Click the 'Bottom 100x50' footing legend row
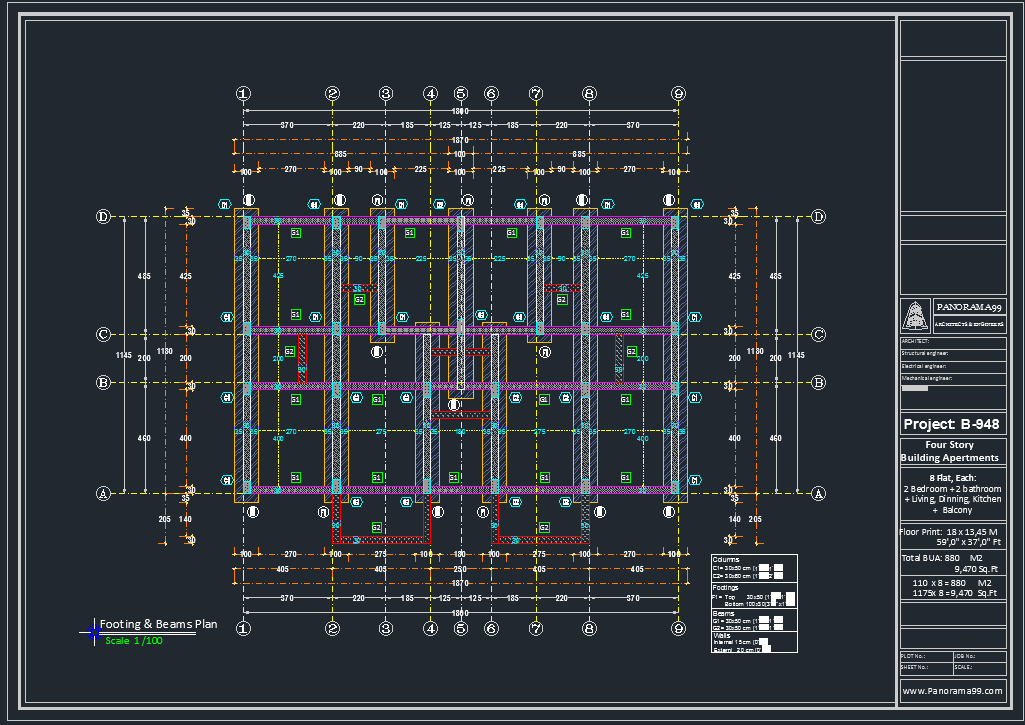Image resolution: width=1025 pixels, height=725 pixels. [760, 604]
